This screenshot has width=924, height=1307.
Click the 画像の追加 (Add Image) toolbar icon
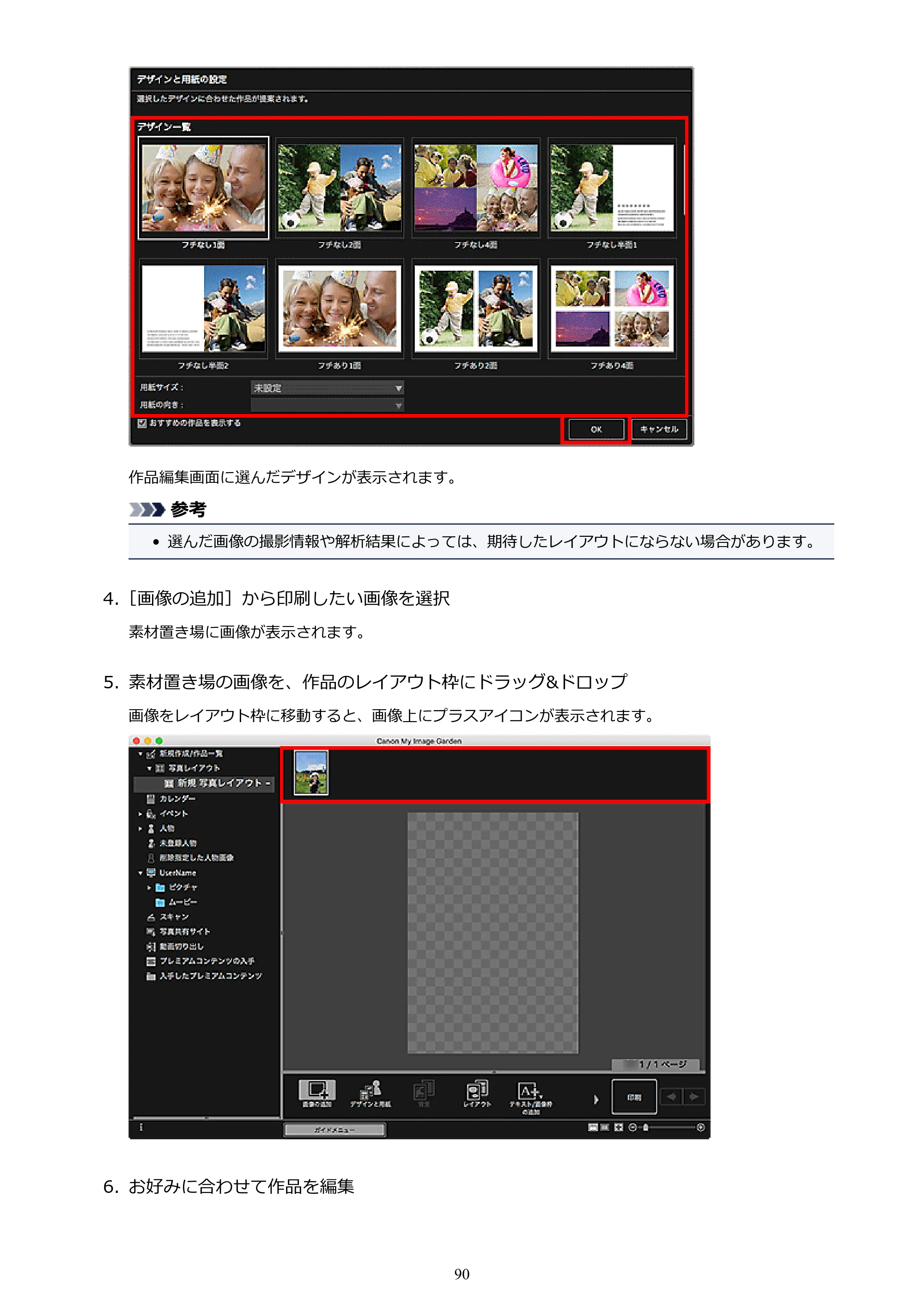point(317,1094)
